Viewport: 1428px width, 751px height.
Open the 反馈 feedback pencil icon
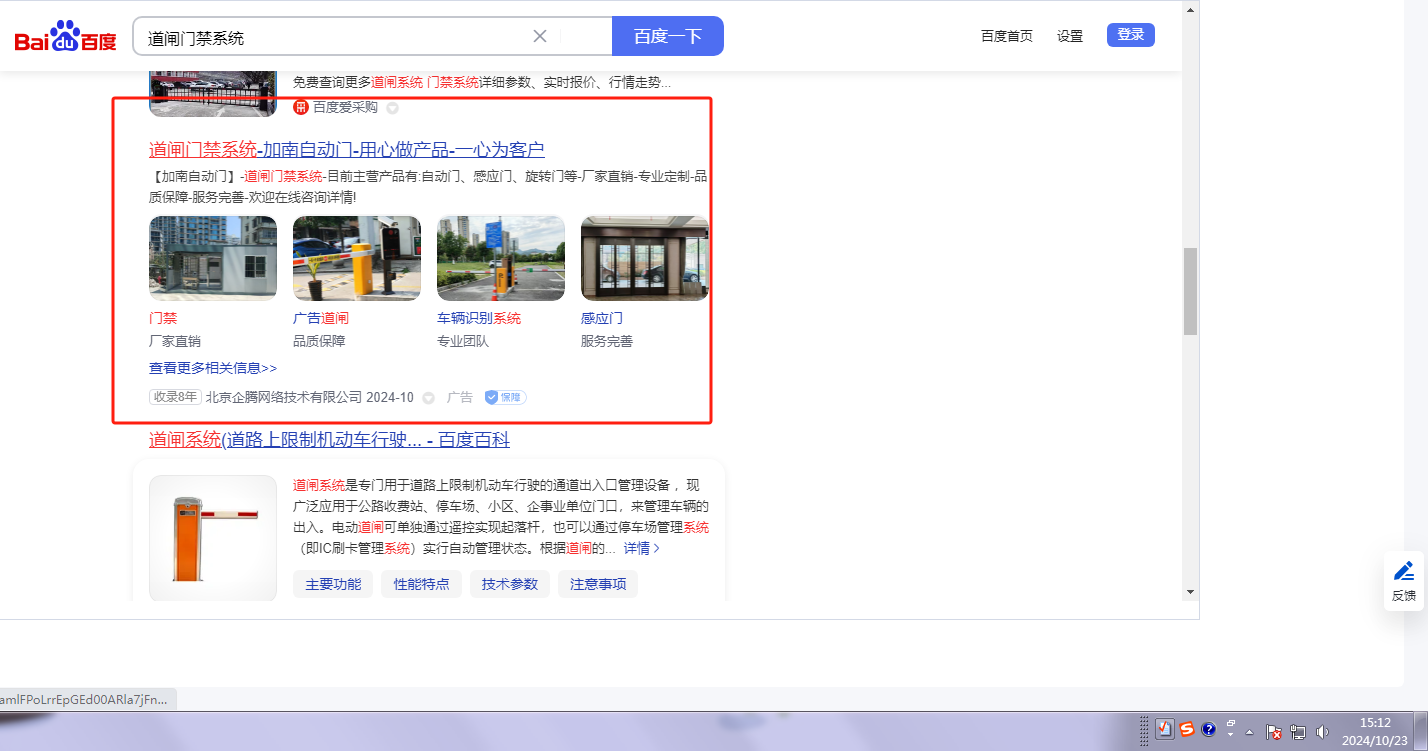1404,571
